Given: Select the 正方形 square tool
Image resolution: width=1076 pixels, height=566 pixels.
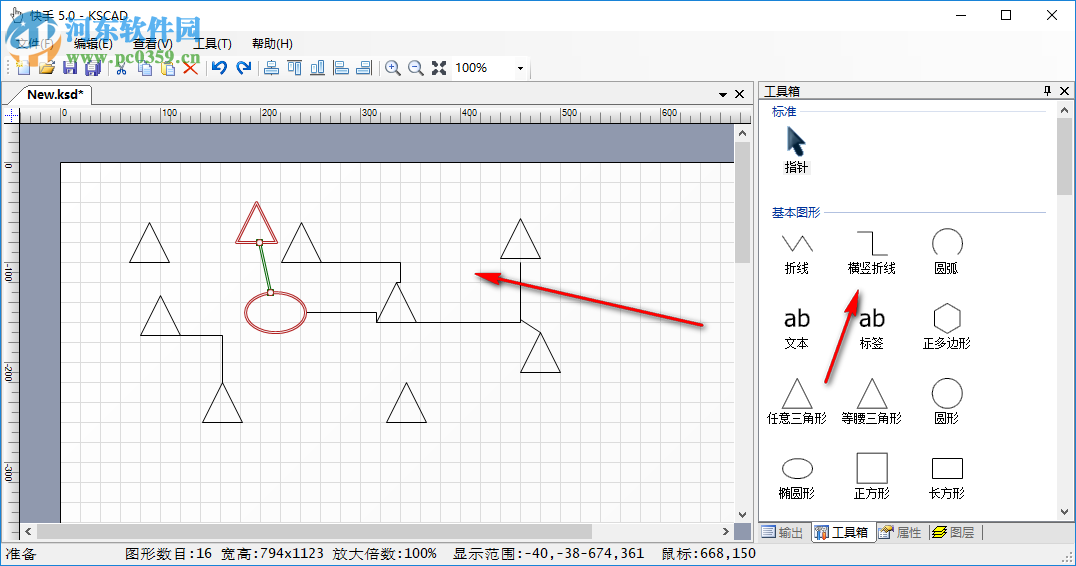Looking at the screenshot, I should [x=872, y=476].
